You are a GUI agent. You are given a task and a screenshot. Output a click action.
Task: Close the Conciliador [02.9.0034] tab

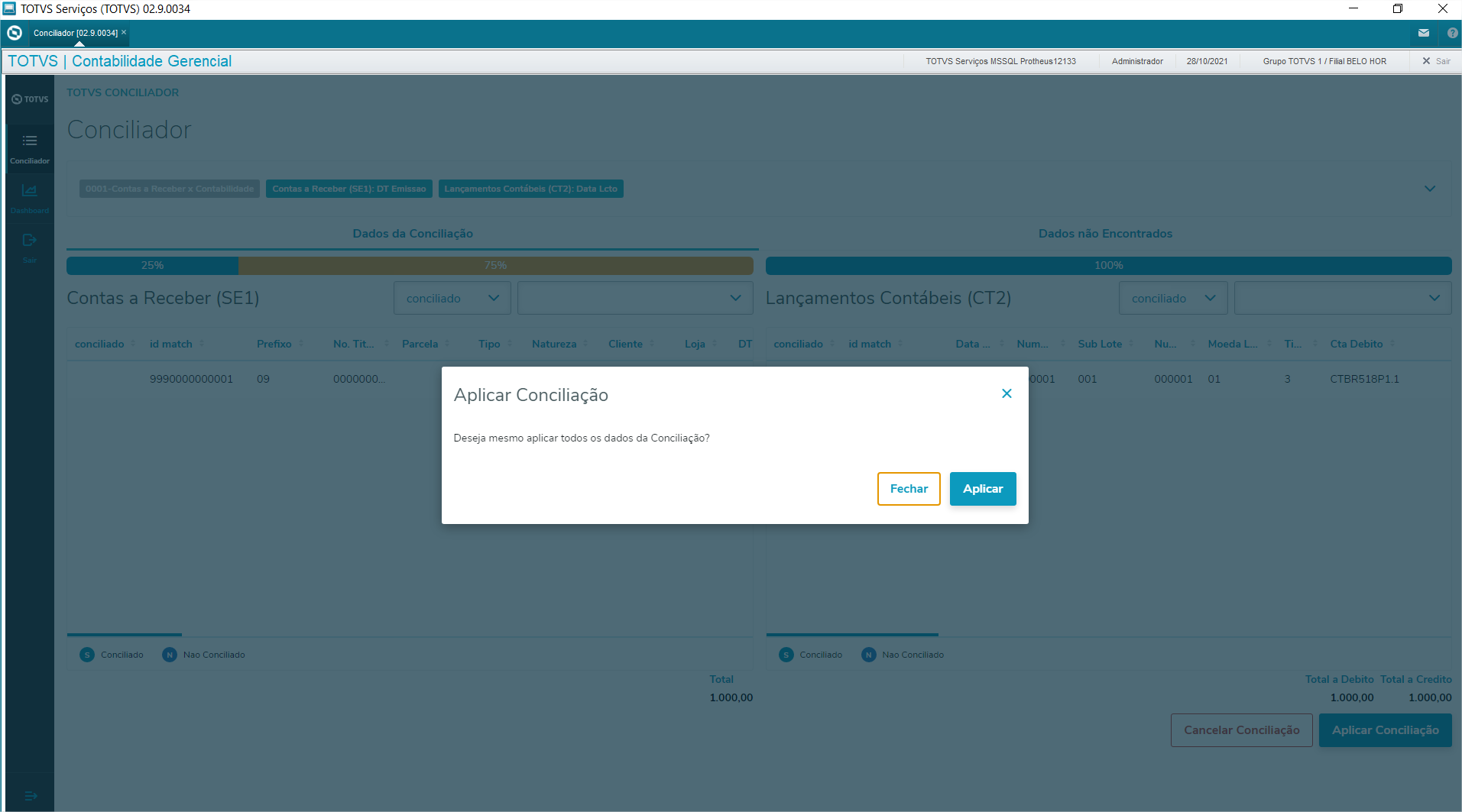[x=124, y=32]
